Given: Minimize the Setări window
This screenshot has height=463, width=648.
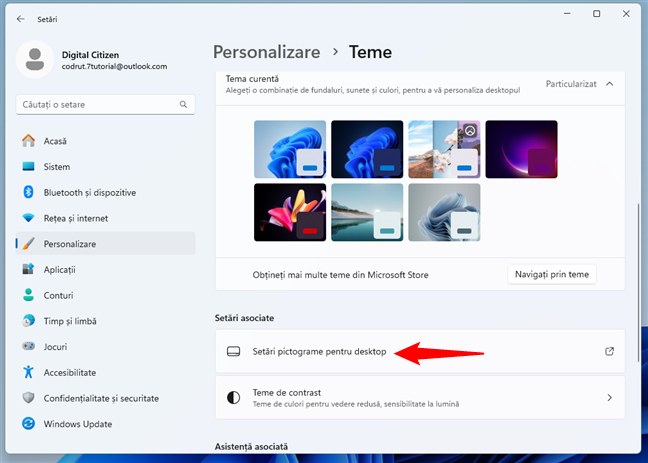Looking at the screenshot, I should click(x=567, y=14).
